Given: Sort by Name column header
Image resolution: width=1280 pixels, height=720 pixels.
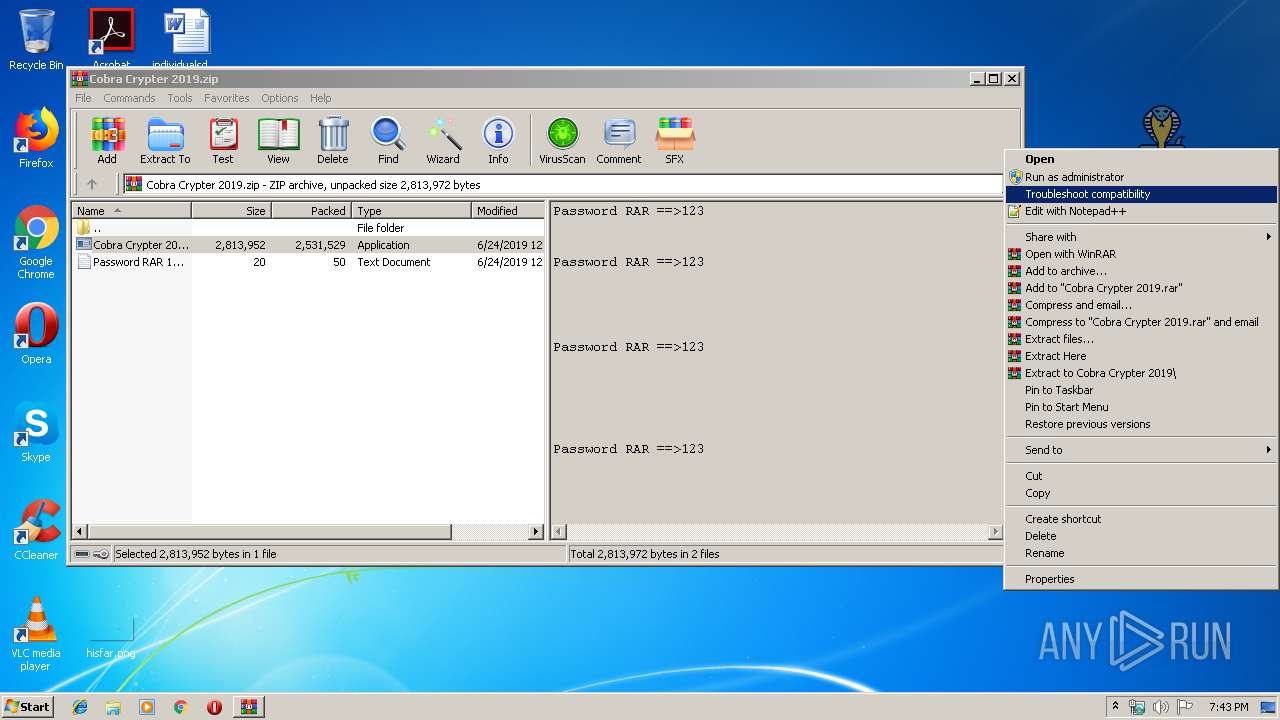Looking at the screenshot, I should coord(131,211).
